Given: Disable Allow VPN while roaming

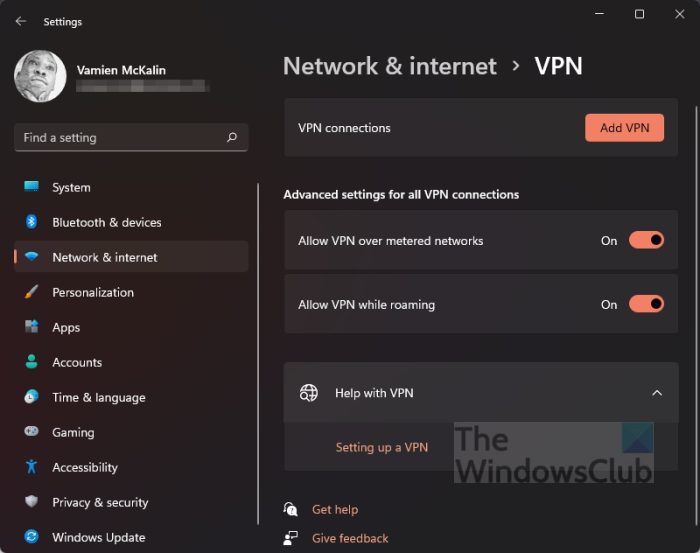Looking at the screenshot, I should pyautogui.click(x=646, y=304).
